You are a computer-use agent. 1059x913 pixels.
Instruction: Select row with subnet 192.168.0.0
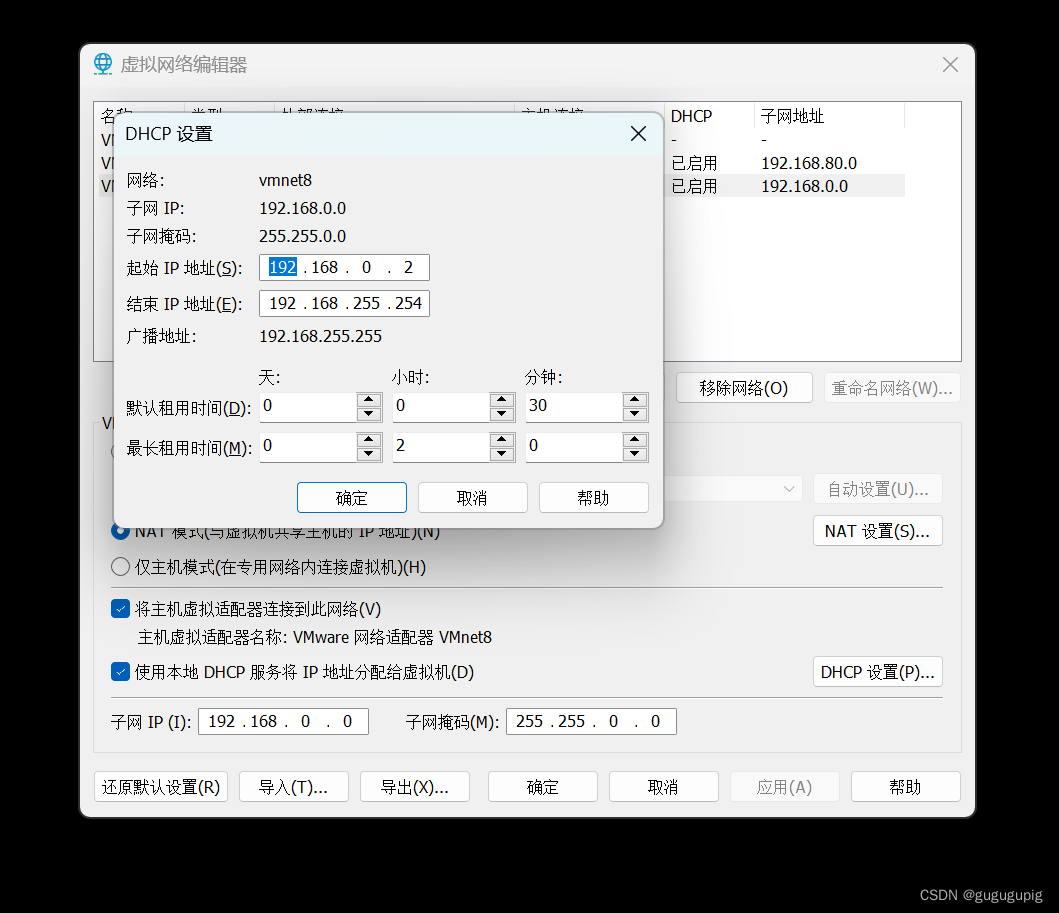tap(785, 186)
